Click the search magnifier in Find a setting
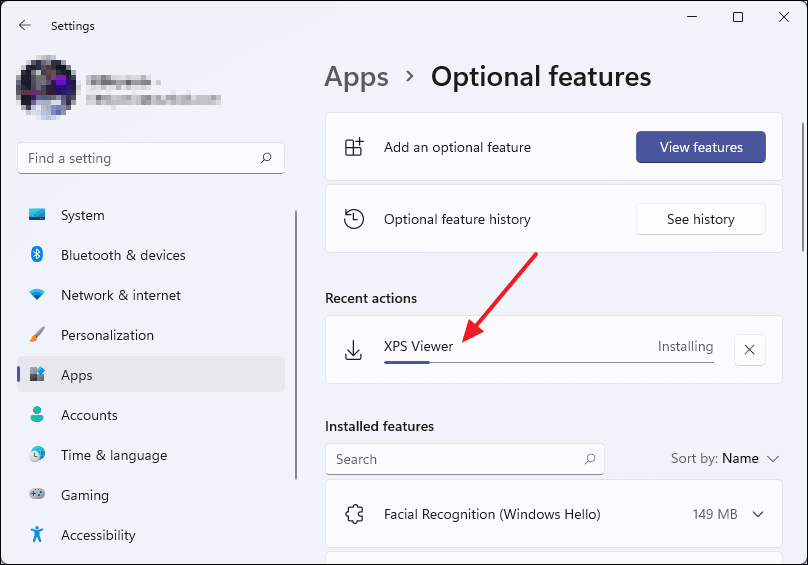The width and height of the screenshot is (808, 565). 266,158
